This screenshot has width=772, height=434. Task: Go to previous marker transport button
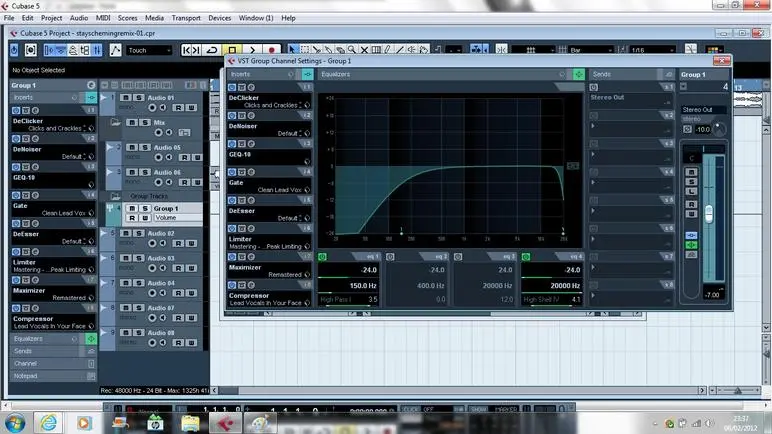[186, 50]
